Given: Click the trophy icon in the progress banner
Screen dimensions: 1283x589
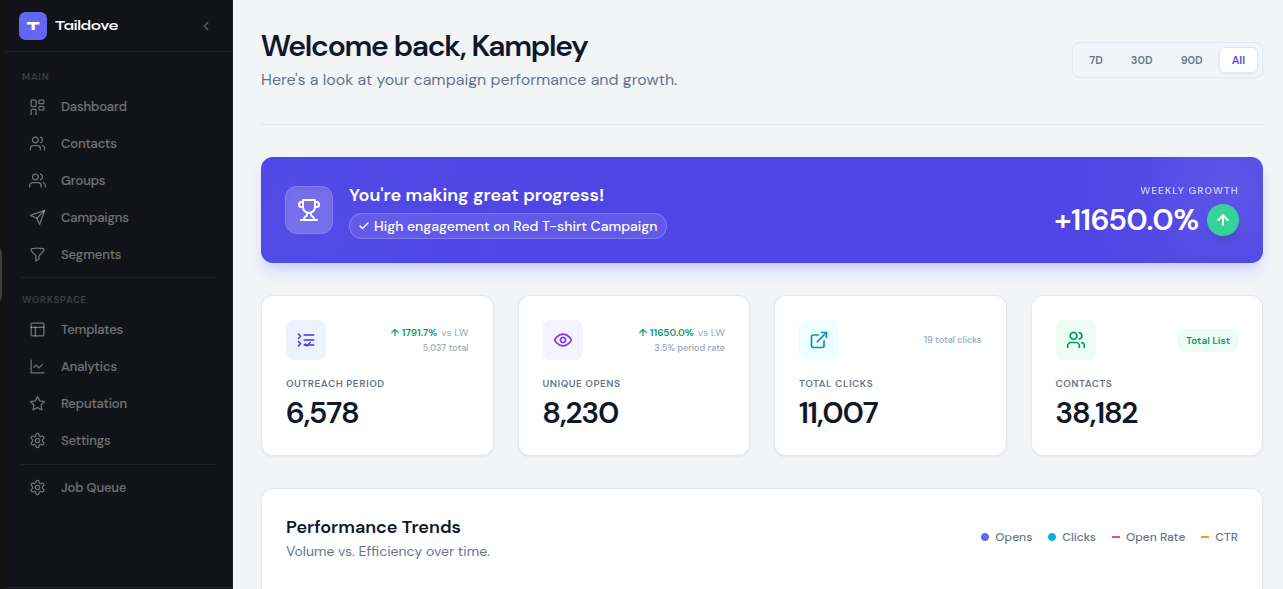Looking at the screenshot, I should [309, 210].
